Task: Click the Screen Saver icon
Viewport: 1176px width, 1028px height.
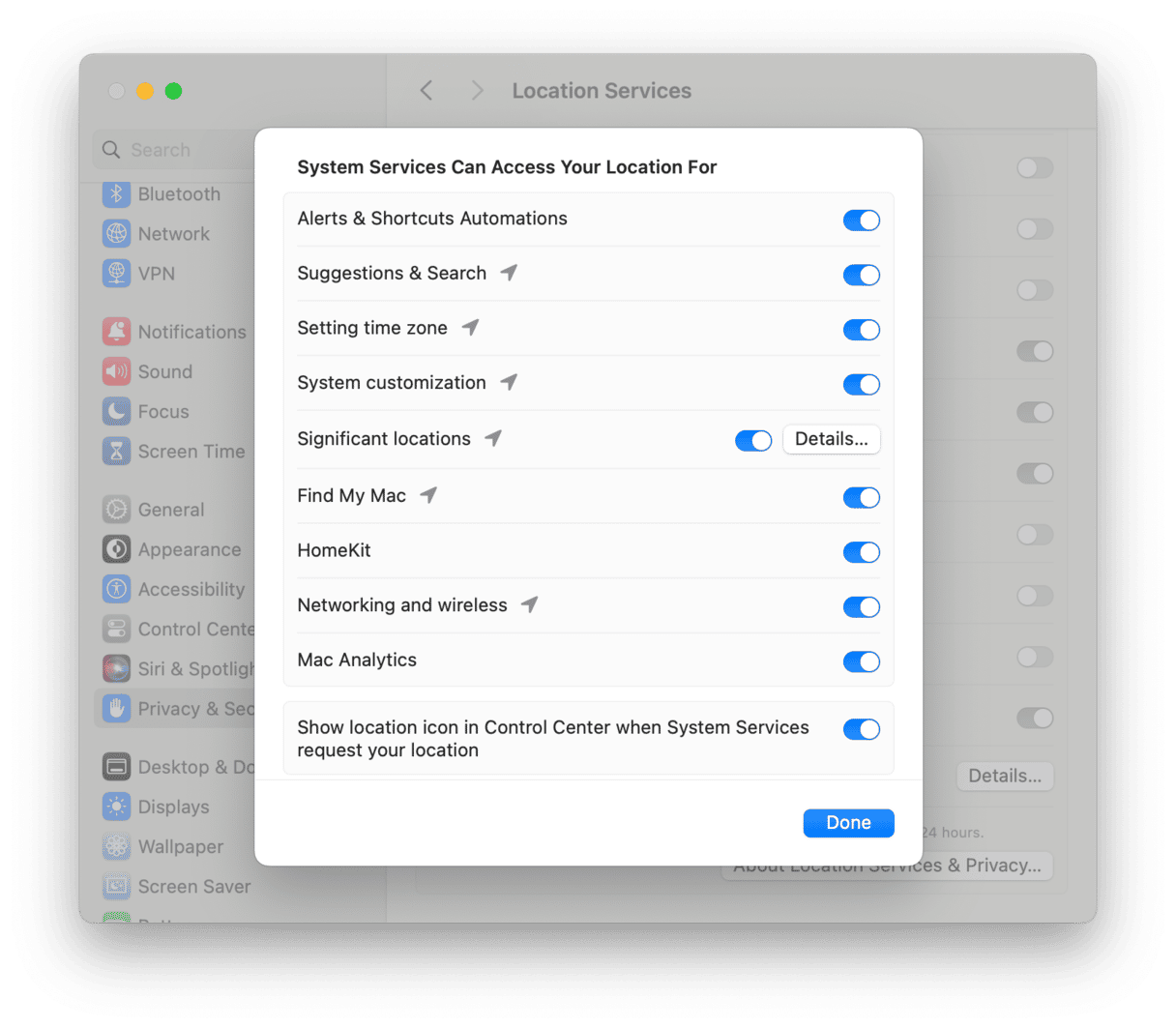Action: click(x=117, y=886)
